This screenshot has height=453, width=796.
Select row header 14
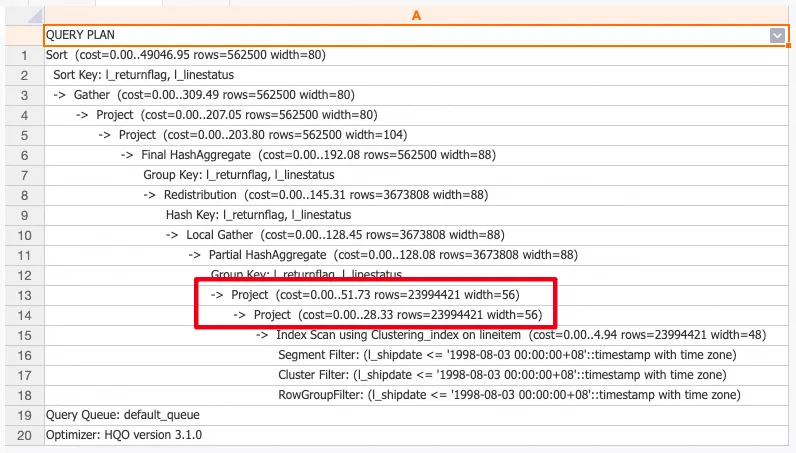point(24,315)
